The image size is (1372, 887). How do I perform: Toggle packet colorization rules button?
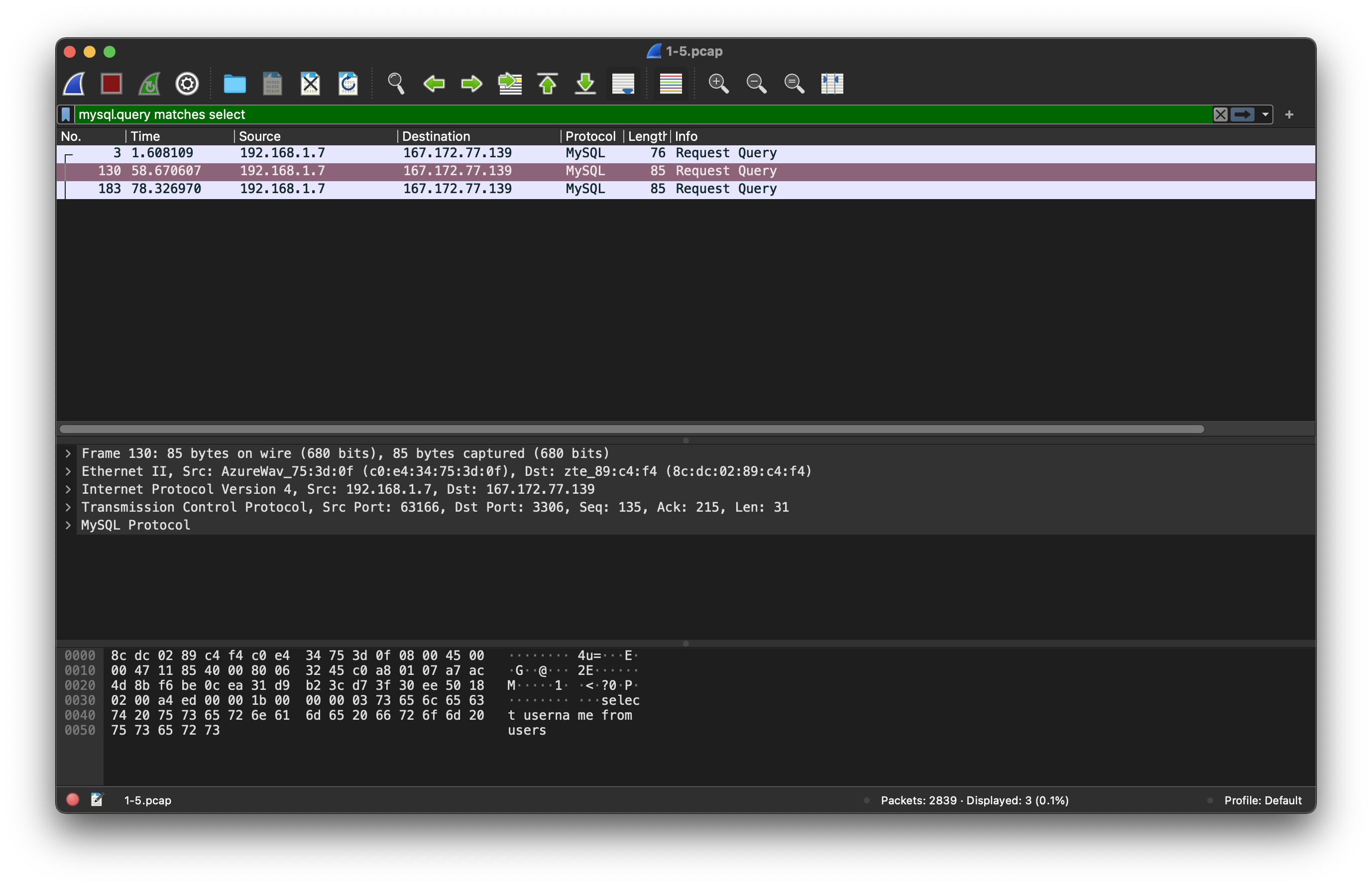pos(671,84)
